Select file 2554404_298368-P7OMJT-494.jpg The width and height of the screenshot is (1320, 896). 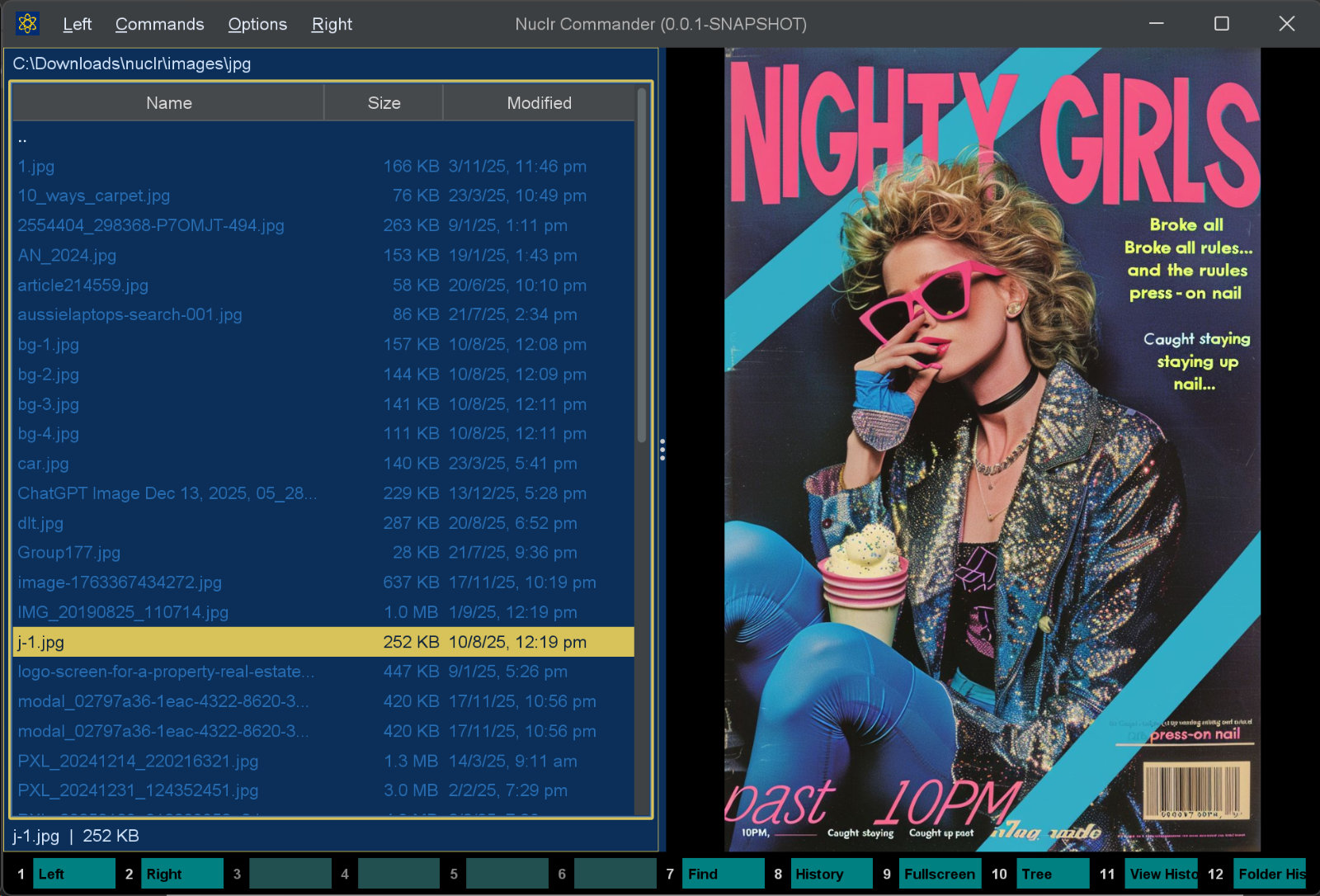click(323, 226)
